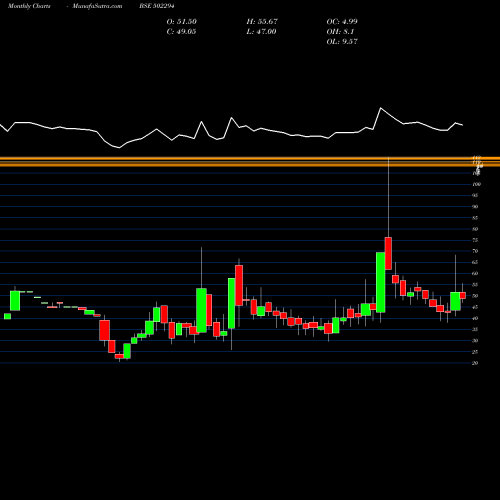Select the red candle with the highest wick
The width and height of the screenshot is (500, 500).
pos(388,253)
